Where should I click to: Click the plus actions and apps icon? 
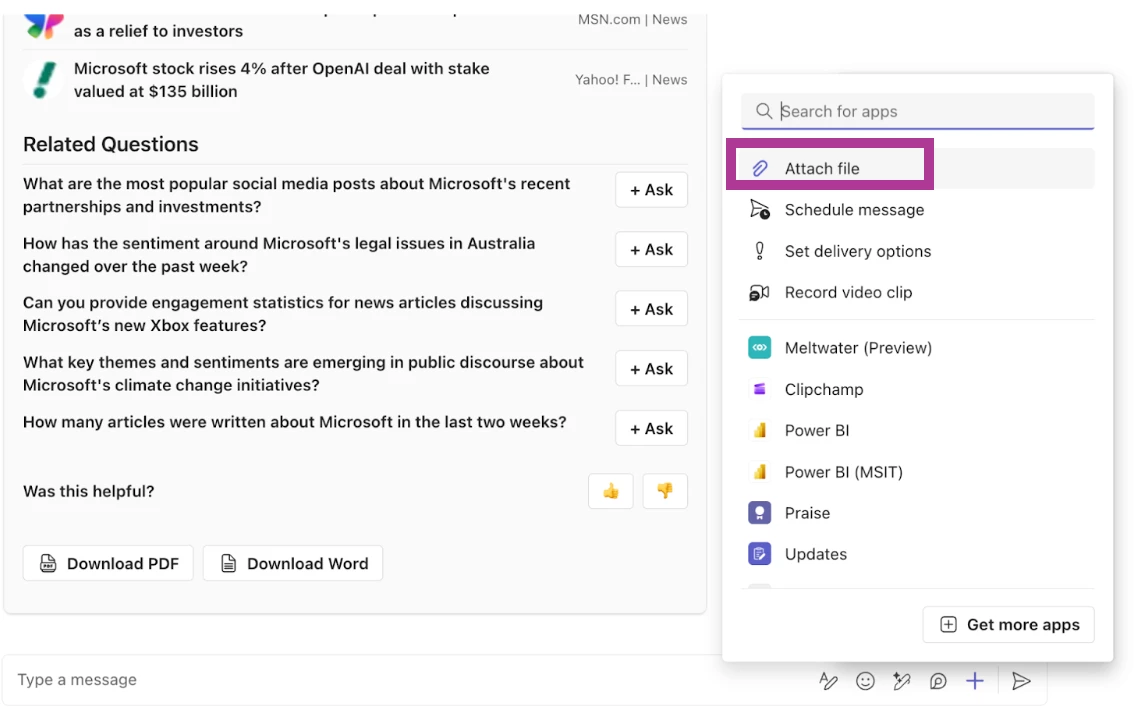click(x=975, y=680)
